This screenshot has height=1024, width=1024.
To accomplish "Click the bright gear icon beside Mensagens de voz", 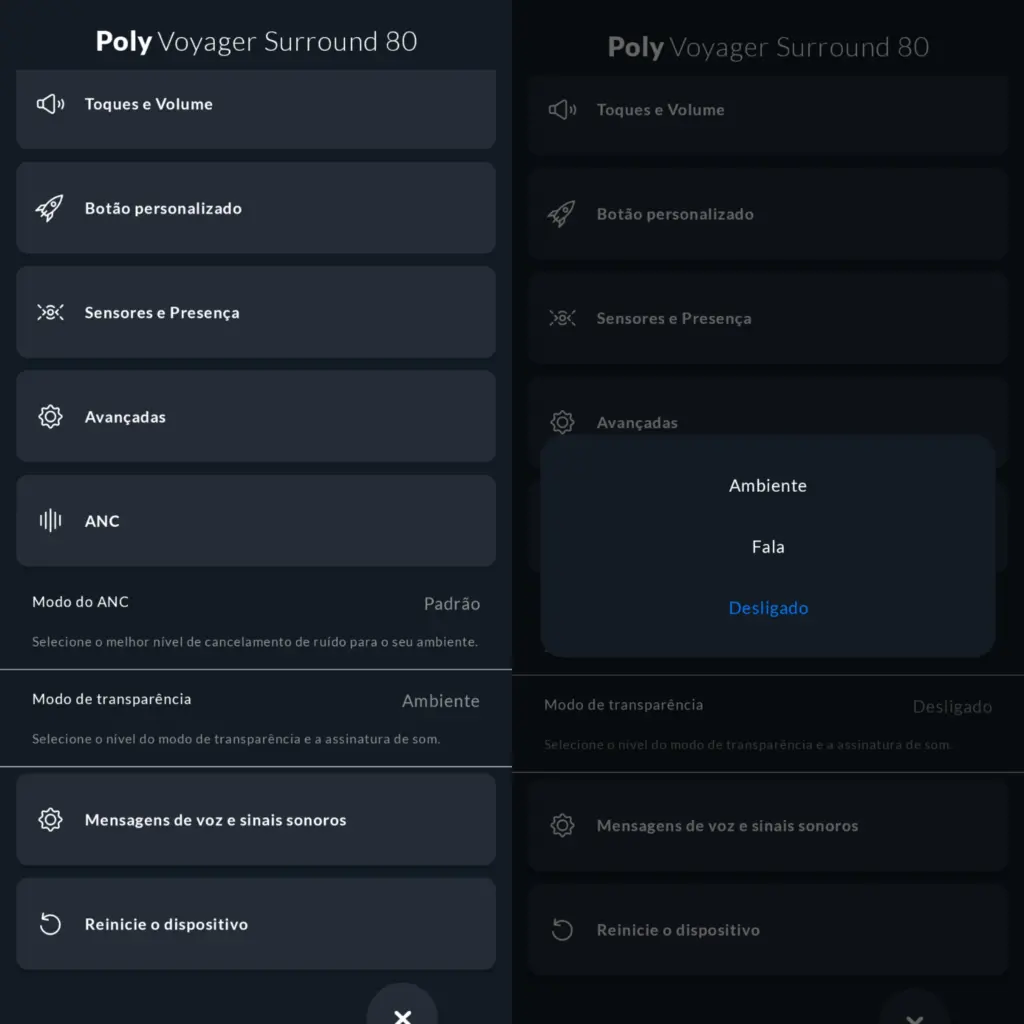I will (50, 820).
